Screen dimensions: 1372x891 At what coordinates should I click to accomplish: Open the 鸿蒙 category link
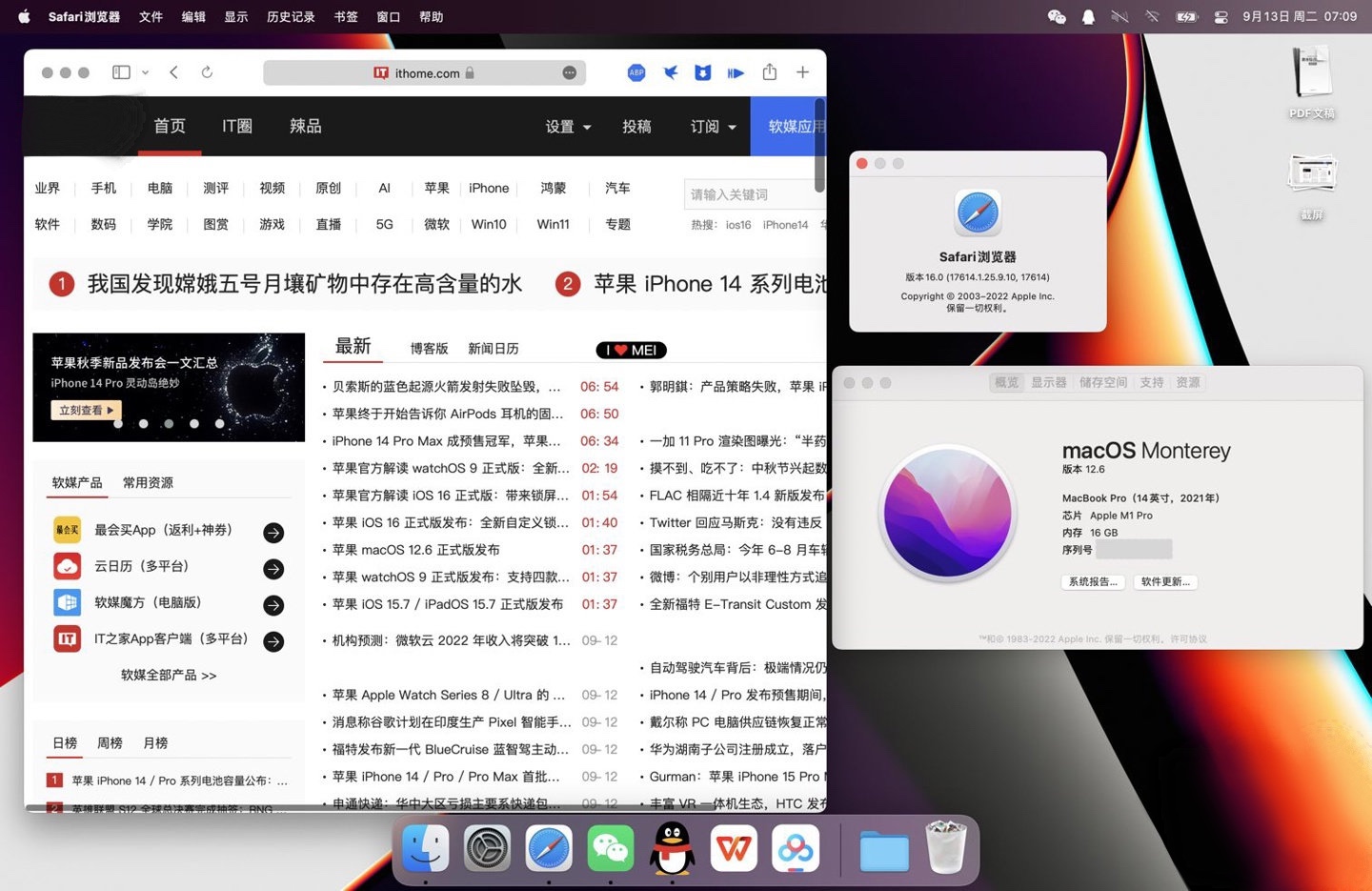coord(554,189)
